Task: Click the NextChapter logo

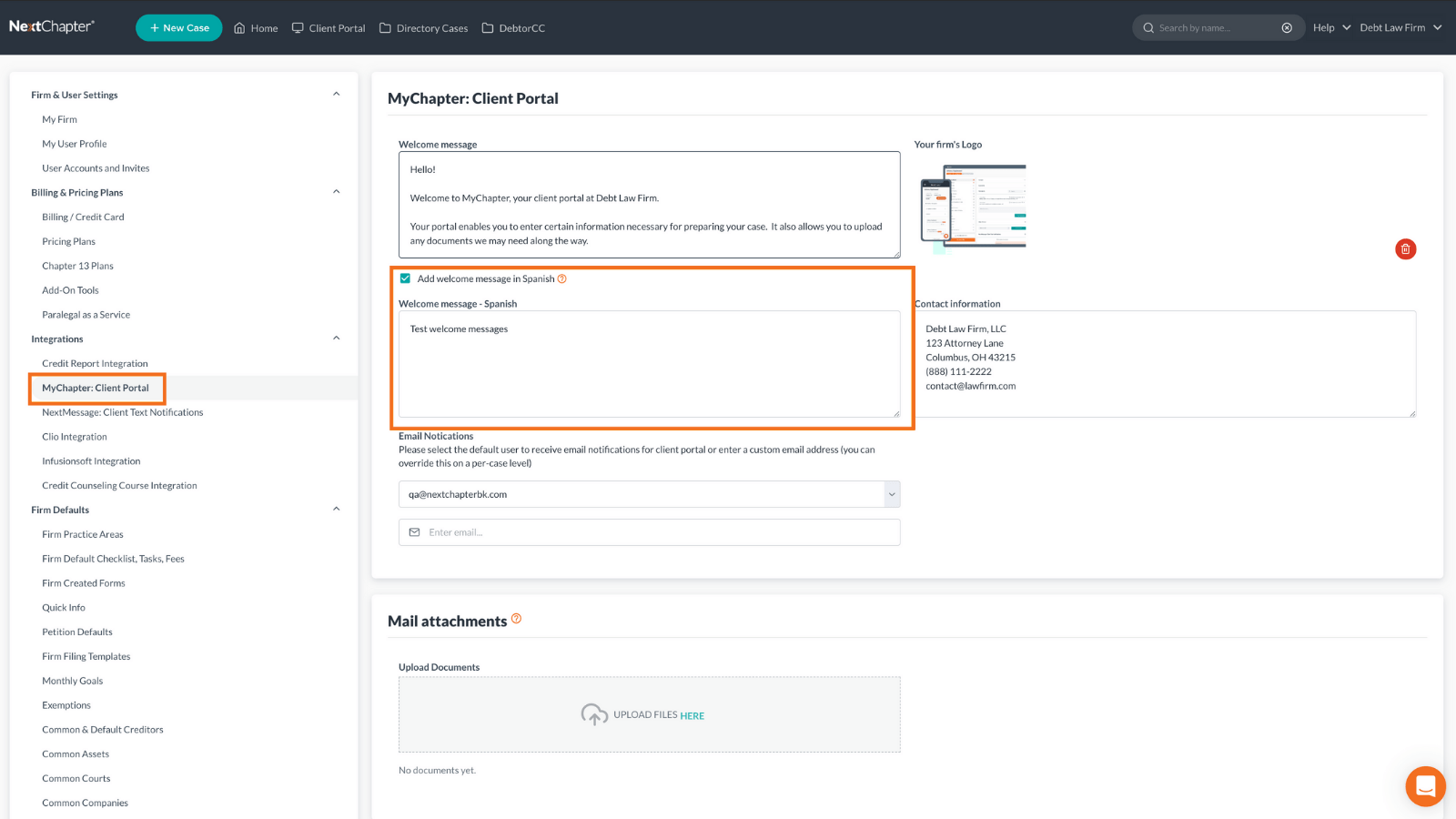Action: [52, 27]
